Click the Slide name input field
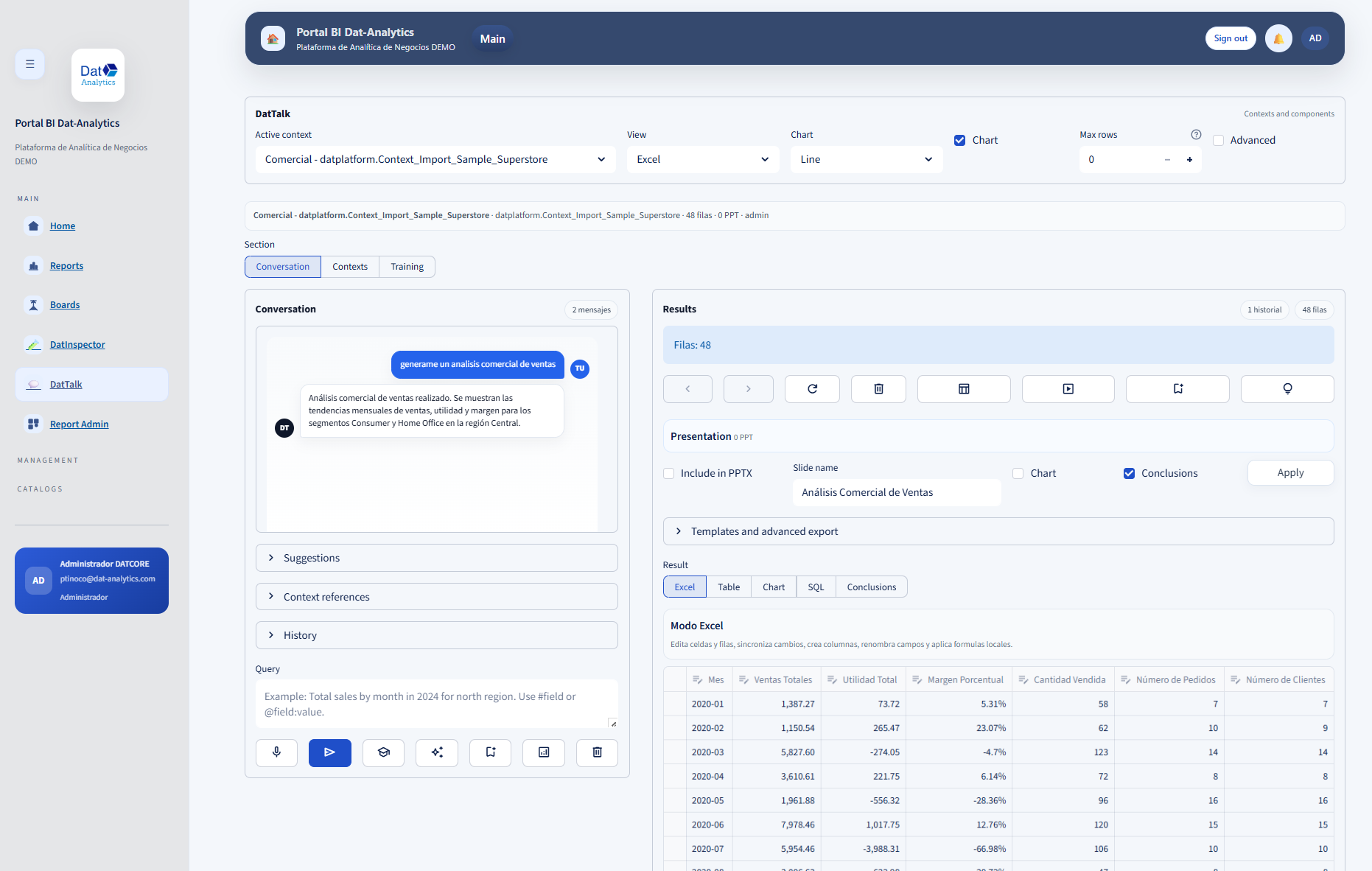This screenshot has height=871, width=1372. point(897,492)
